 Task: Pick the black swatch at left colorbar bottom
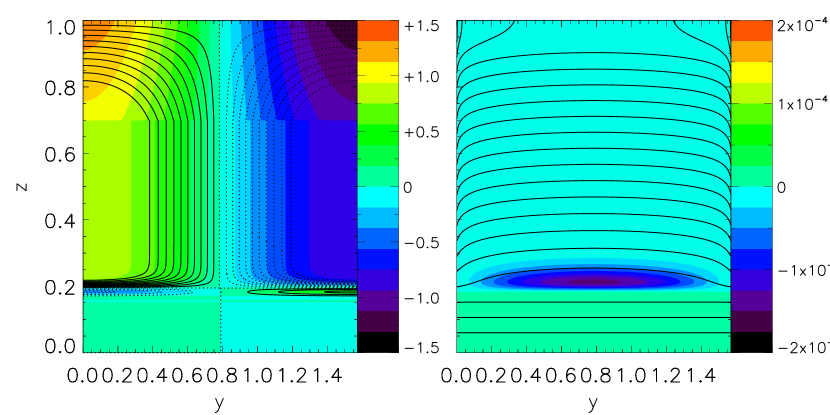point(378,342)
